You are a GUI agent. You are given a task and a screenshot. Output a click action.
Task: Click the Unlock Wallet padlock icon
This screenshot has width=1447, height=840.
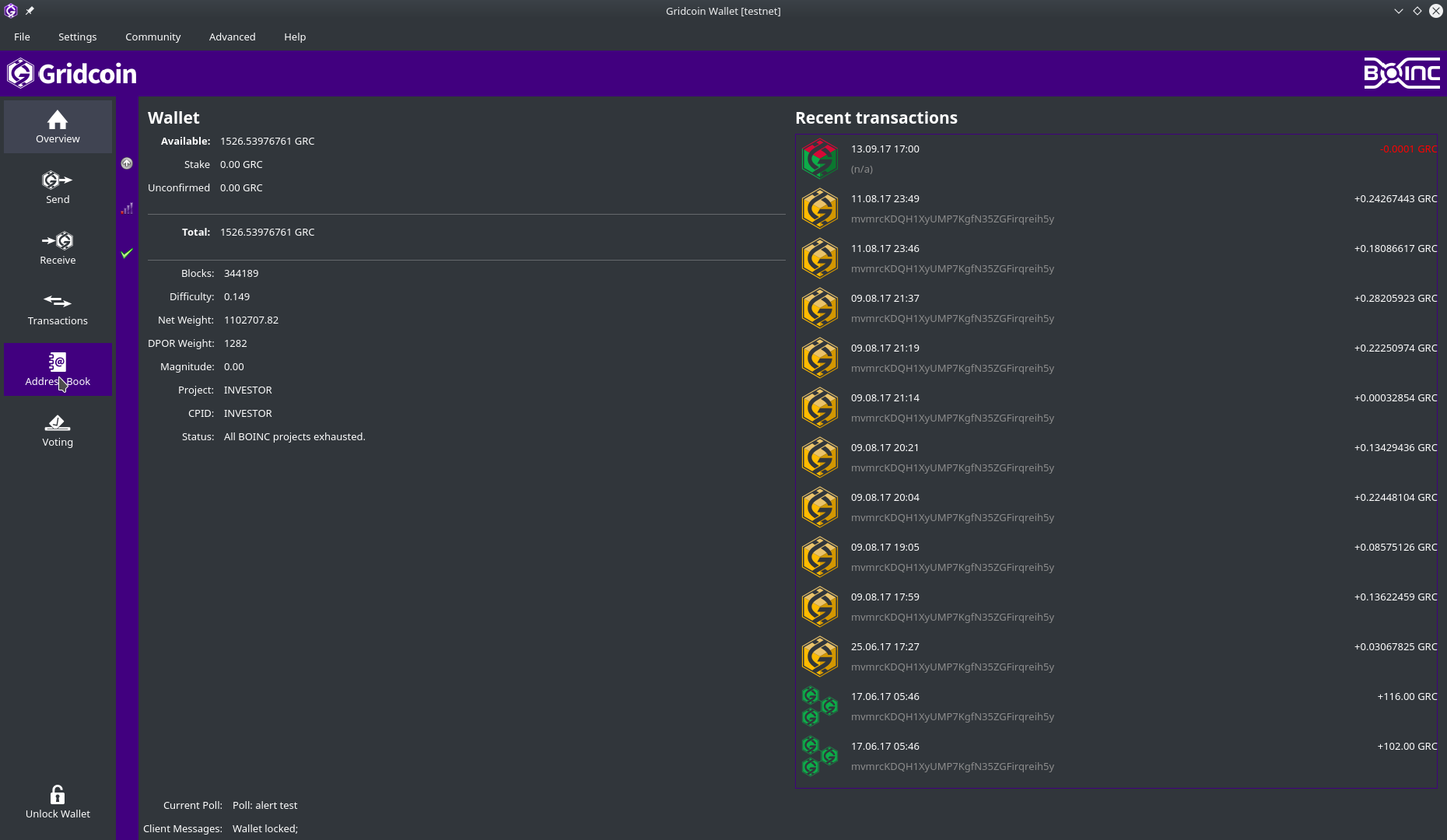(58, 794)
